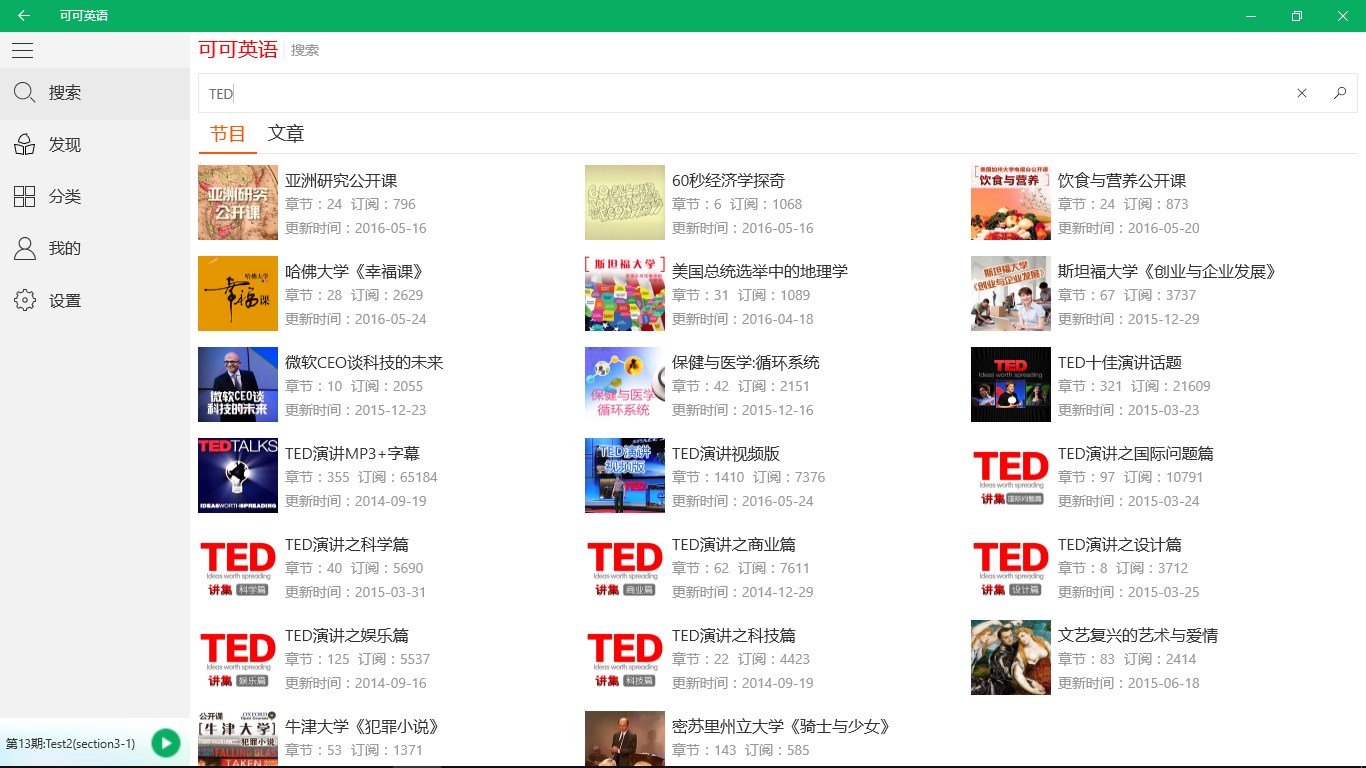Screen dimensions: 1366x768
Task: Select the TED十佳演讲话题 title
Action: (x=1120, y=363)
